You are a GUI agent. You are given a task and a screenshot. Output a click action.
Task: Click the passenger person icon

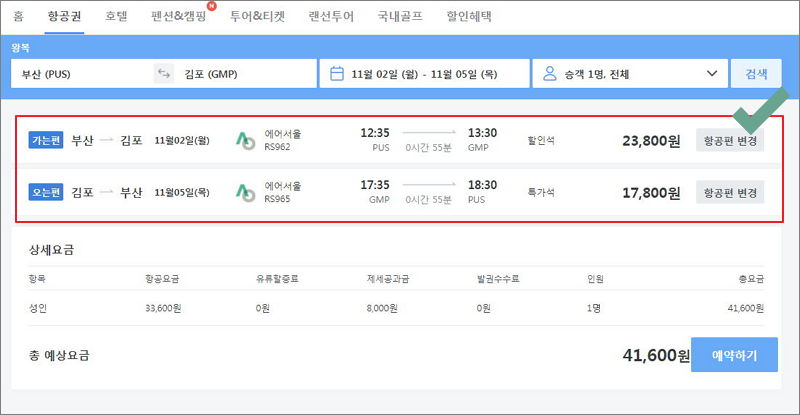pyautogui.click(x=549, y=74)
